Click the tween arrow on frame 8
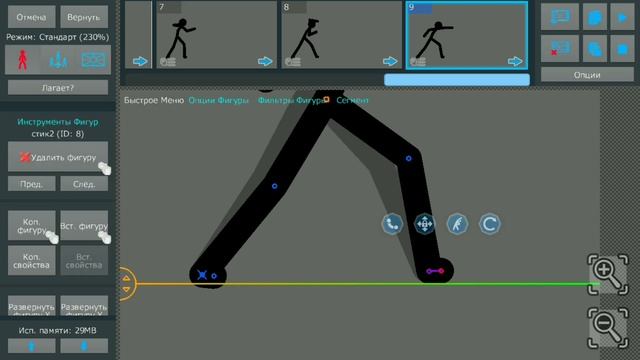The height and width of the screenshot is (360, 640). click(390, 61)
